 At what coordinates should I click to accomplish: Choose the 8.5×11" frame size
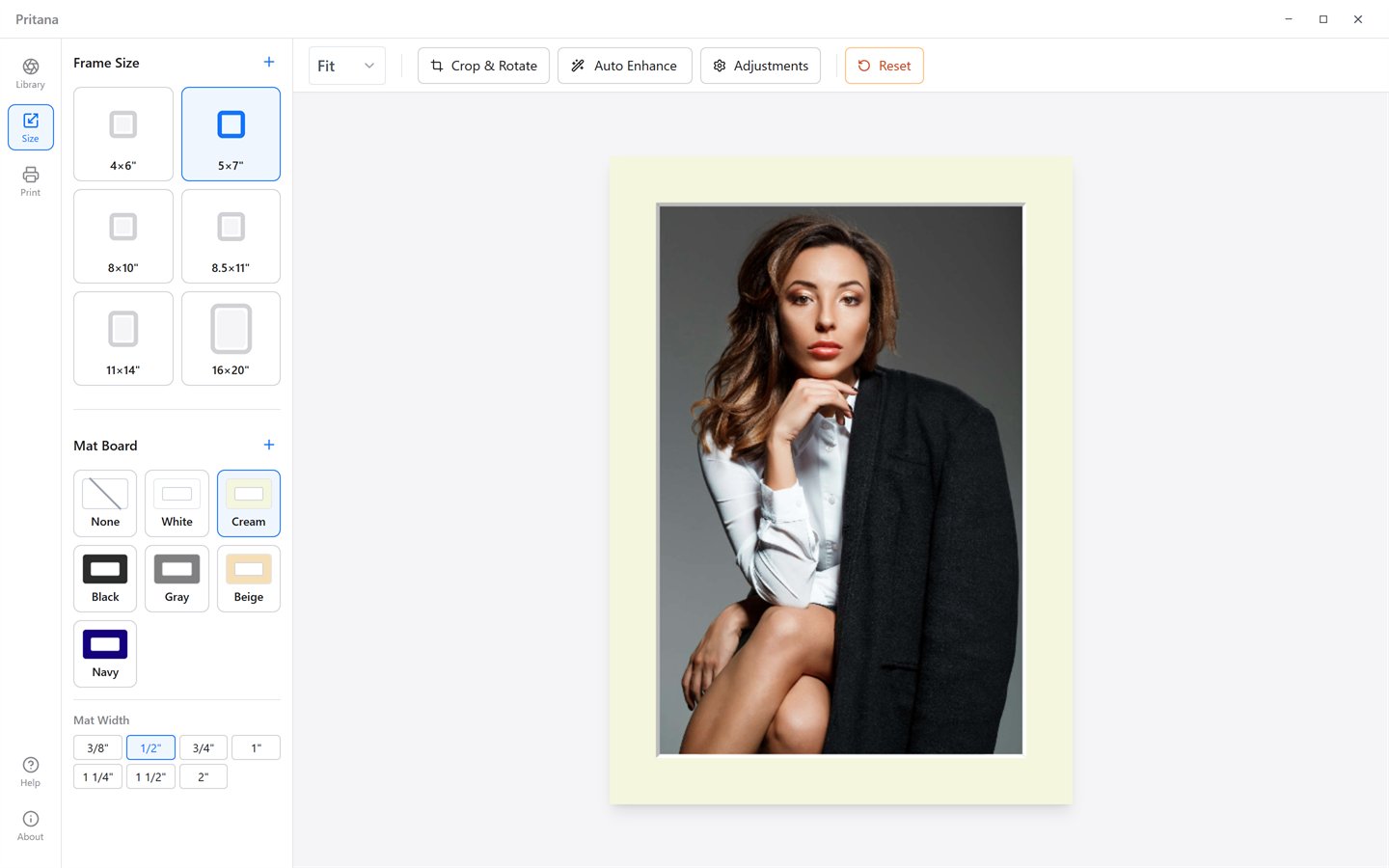click(x=231, y=236)
